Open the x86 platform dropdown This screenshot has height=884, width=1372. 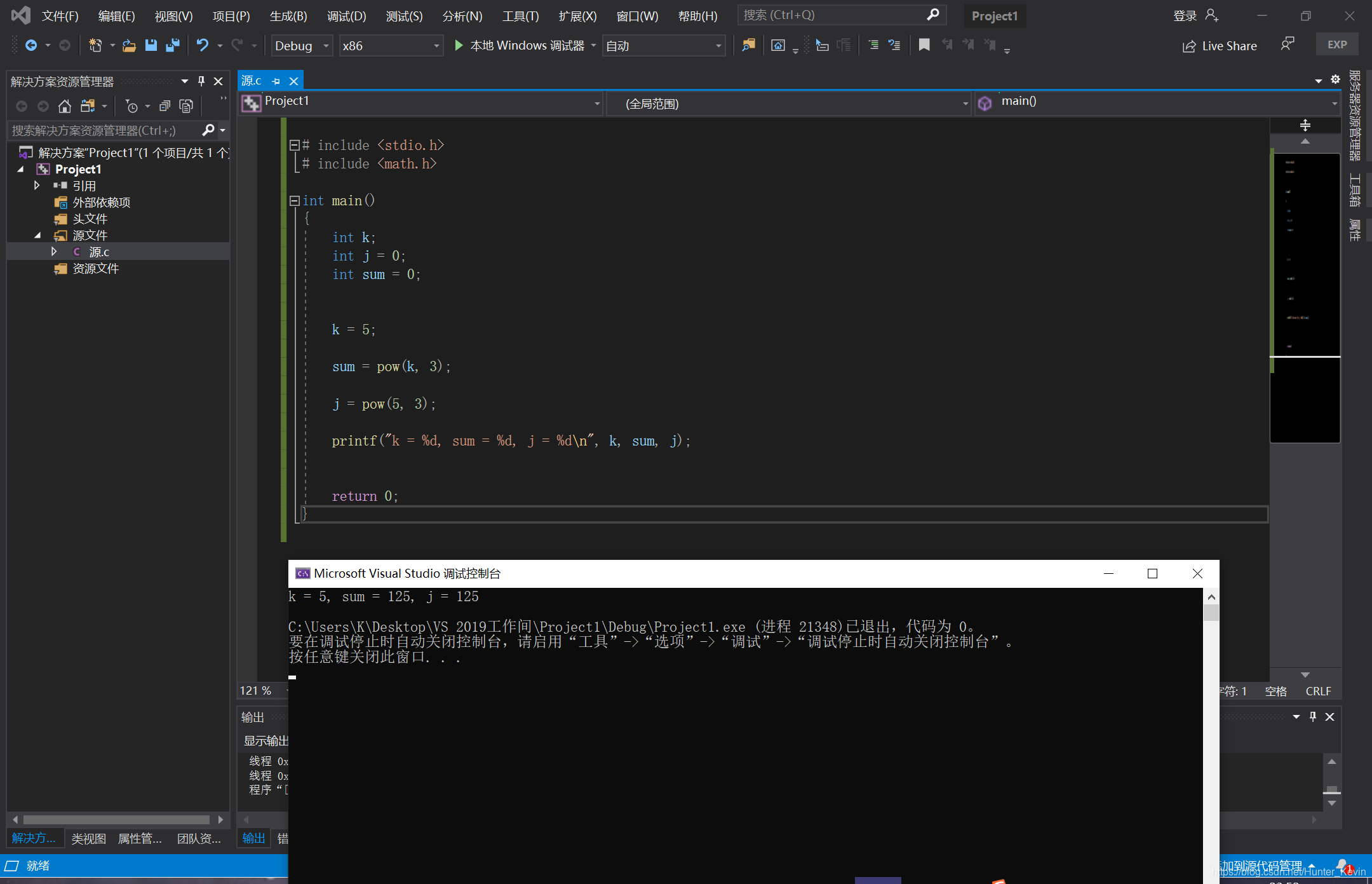tap(391, 46)
